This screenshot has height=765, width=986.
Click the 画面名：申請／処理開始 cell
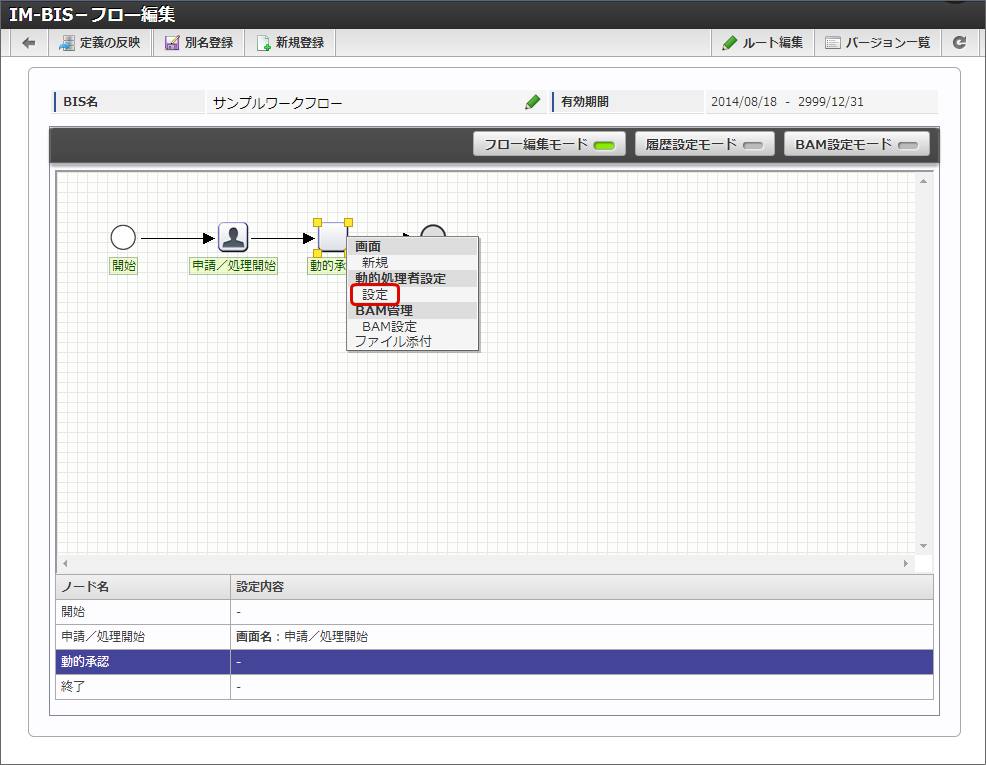[x=582, y=637]
